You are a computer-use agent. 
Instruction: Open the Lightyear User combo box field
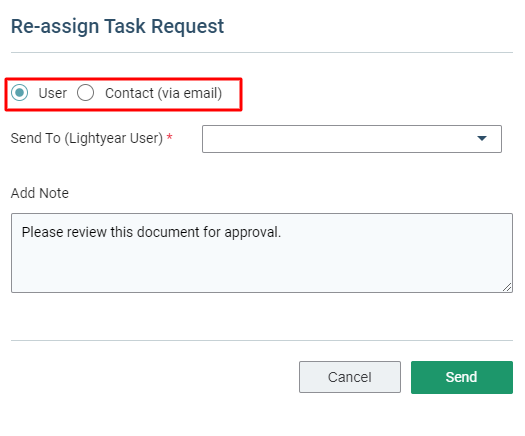click(x=352, y=139)
